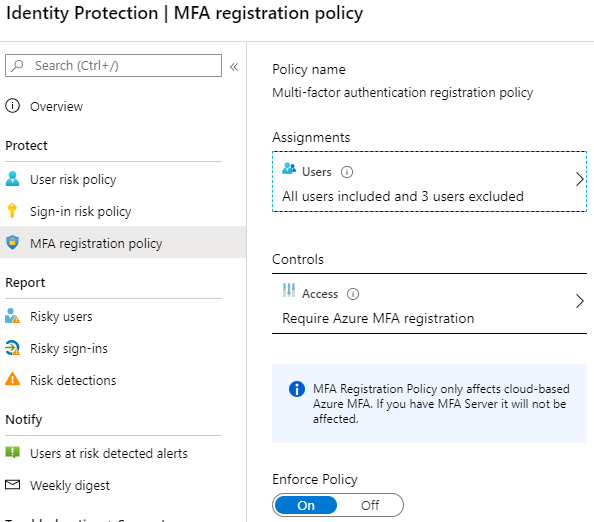Click the MFA Registration Policy notice text
Screen dimensions: 594x522
[x=441, y=404]
